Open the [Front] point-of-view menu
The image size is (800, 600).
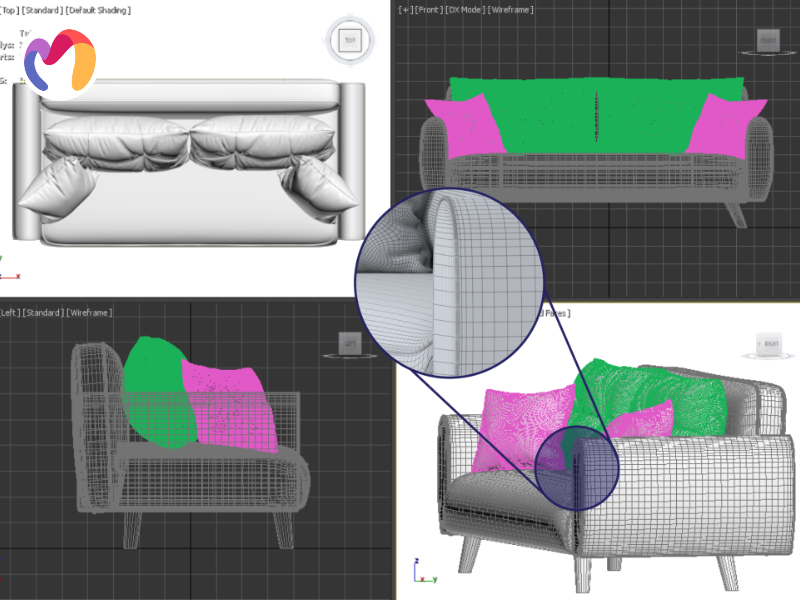tap(427, 9)
